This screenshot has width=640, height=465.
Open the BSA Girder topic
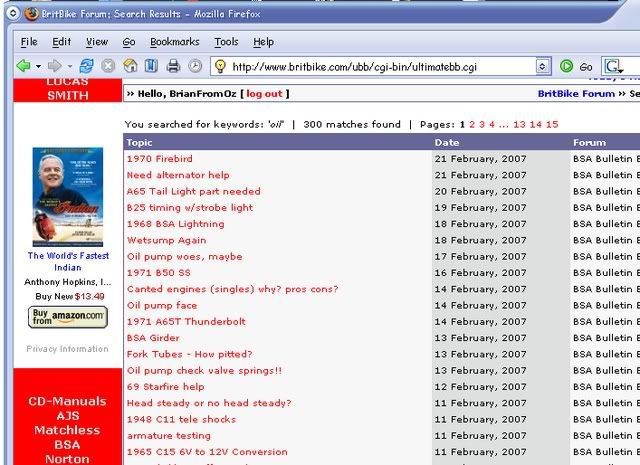click(153, 338)
